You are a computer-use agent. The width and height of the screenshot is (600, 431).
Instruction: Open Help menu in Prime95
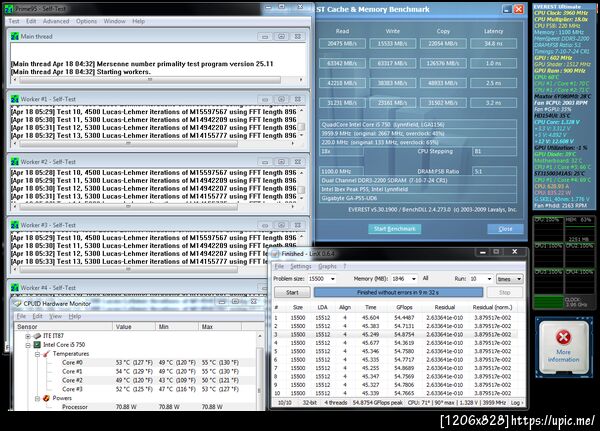139,21
